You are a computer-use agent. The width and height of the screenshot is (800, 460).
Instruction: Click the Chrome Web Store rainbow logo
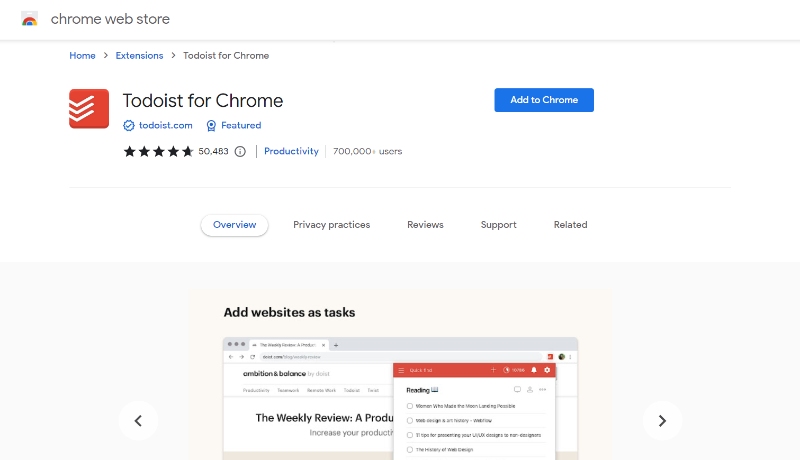(x=29, y=19)
